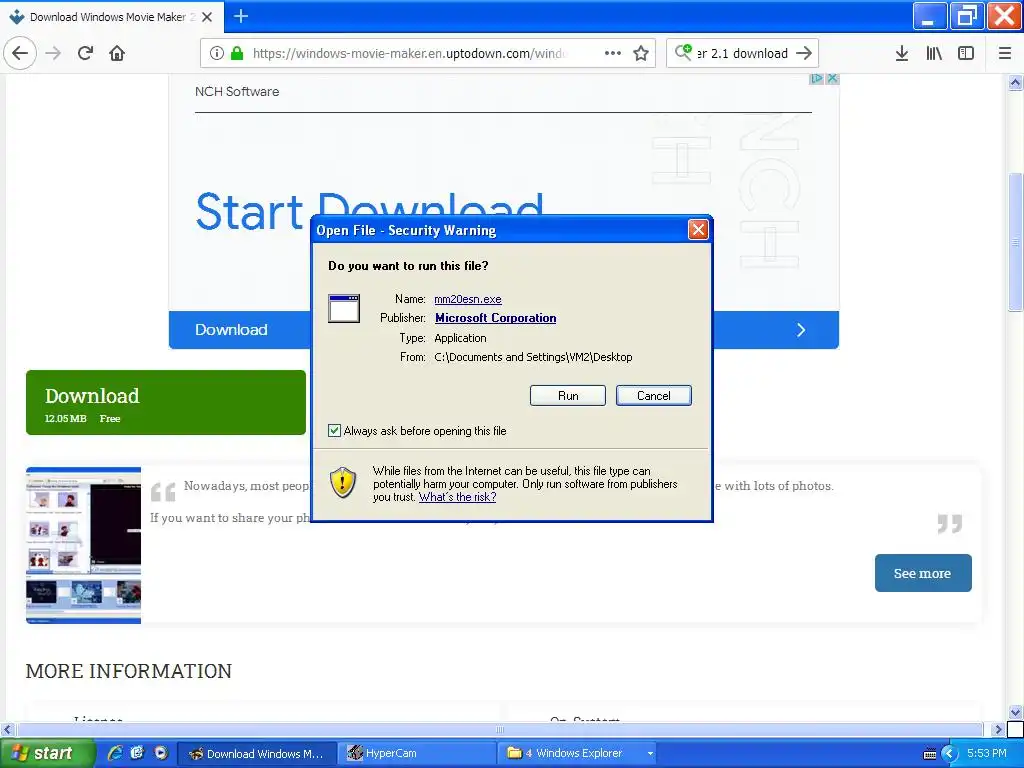Click the vertical scrollbar thumb
The height and width of the screenshot is (768, 1024).
click(x=1015, y=242)
